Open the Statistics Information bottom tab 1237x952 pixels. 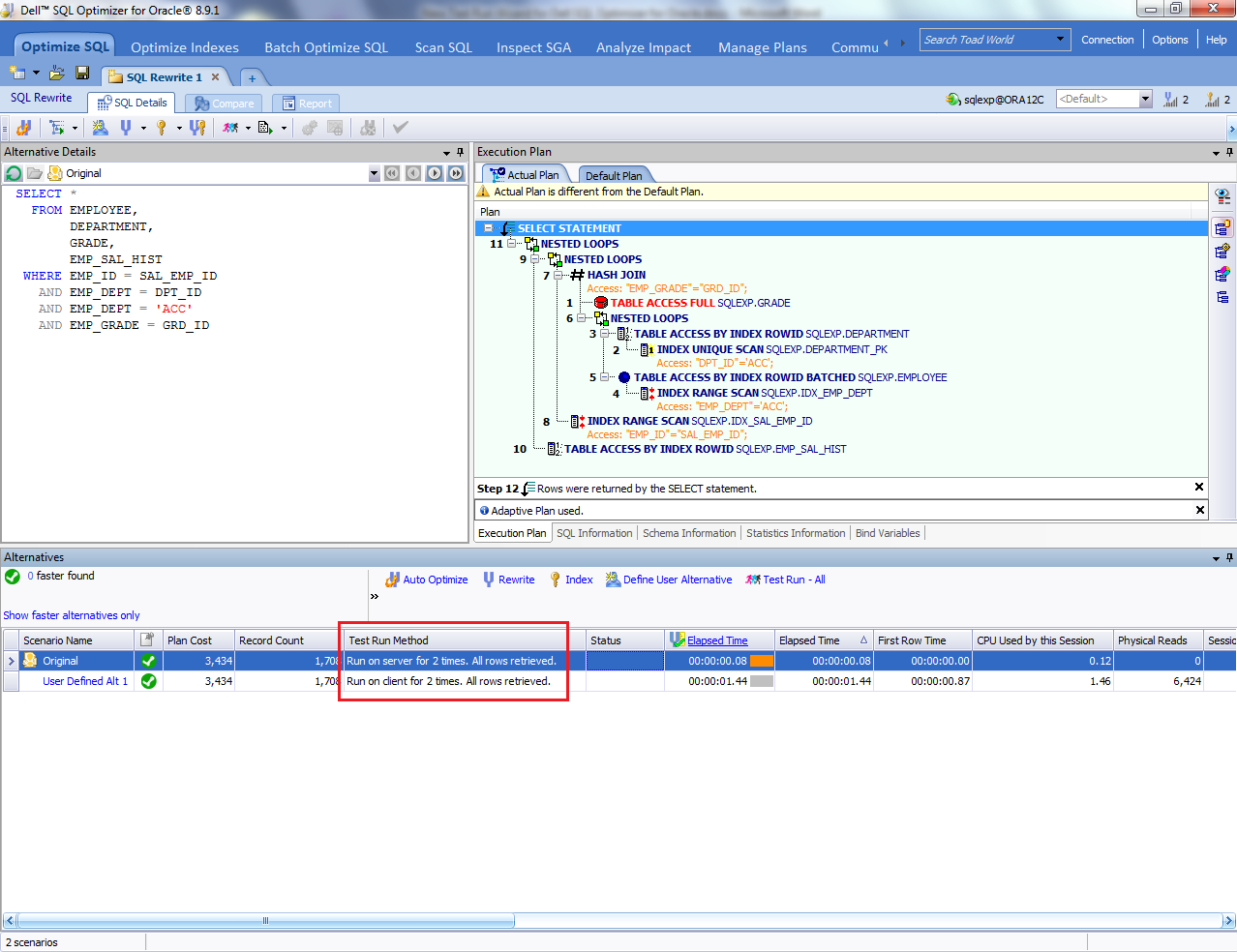click(796, 533)
